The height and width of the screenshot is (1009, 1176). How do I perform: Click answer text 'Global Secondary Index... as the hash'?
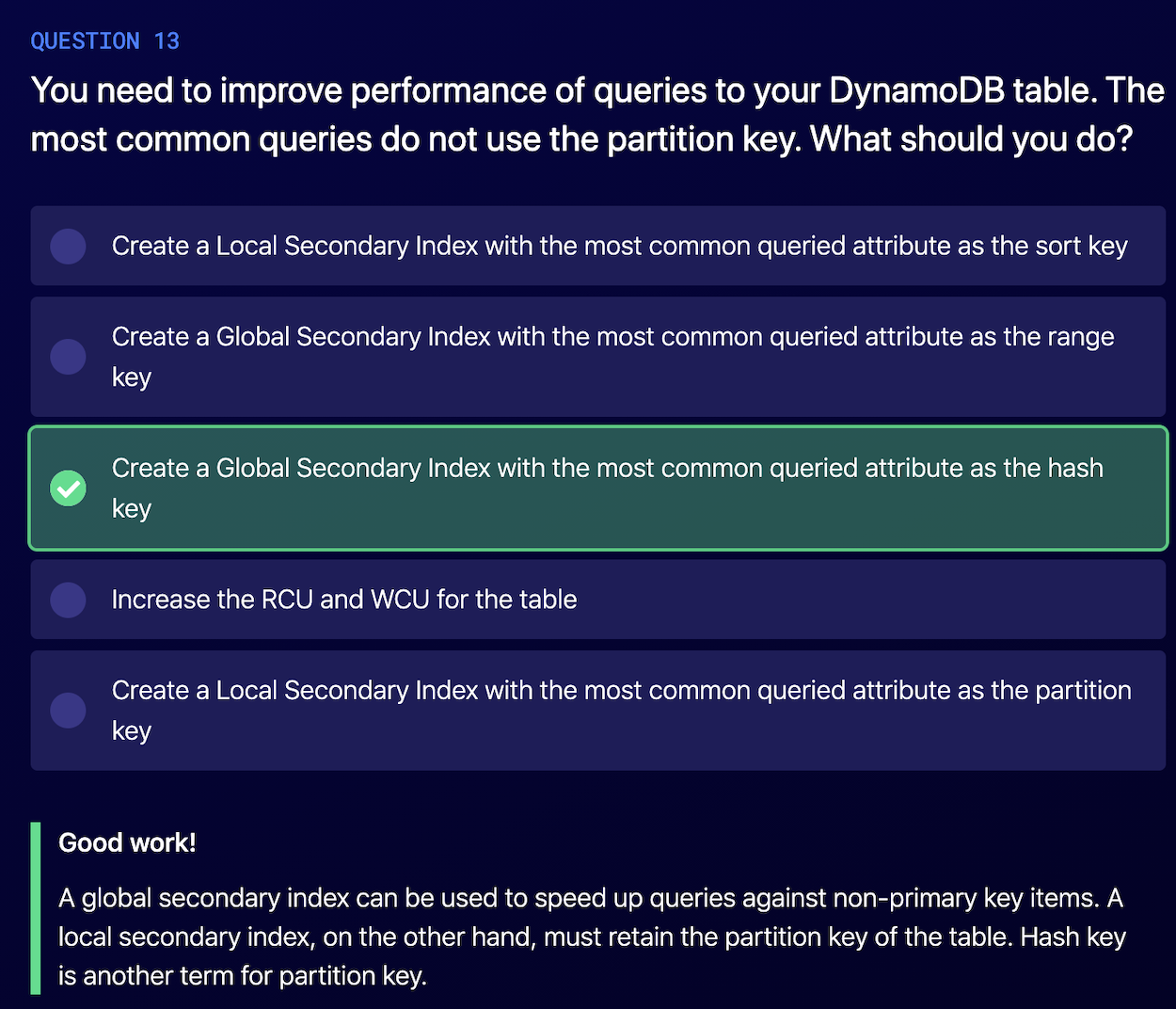coord(607,469)
